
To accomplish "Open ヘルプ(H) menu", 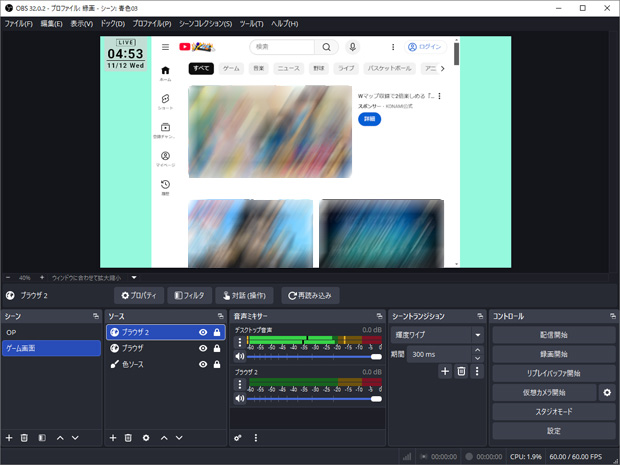I will (x=285, y=24).
